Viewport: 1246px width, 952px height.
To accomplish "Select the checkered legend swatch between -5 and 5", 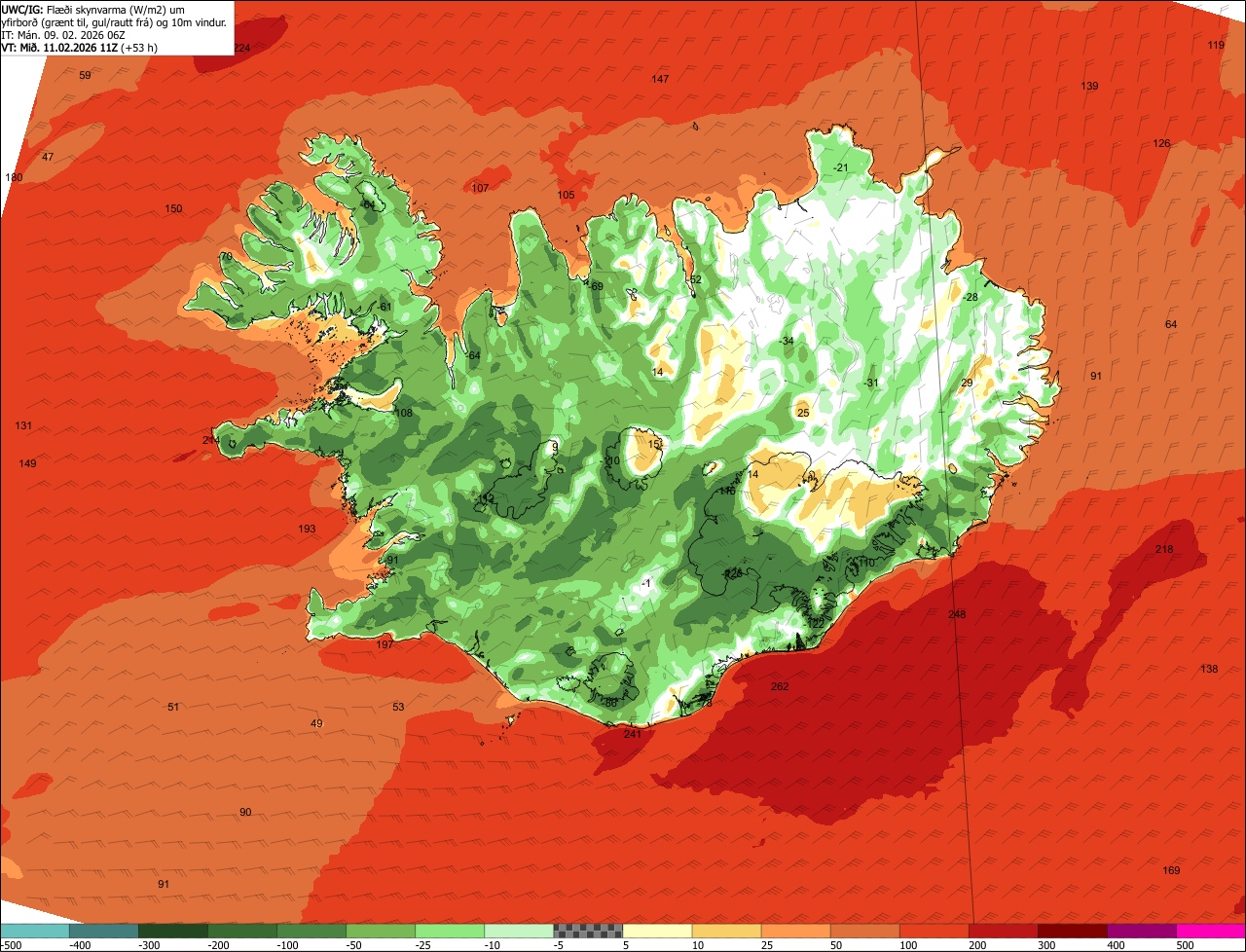I will pyautogui.click(x=588, y=931).
